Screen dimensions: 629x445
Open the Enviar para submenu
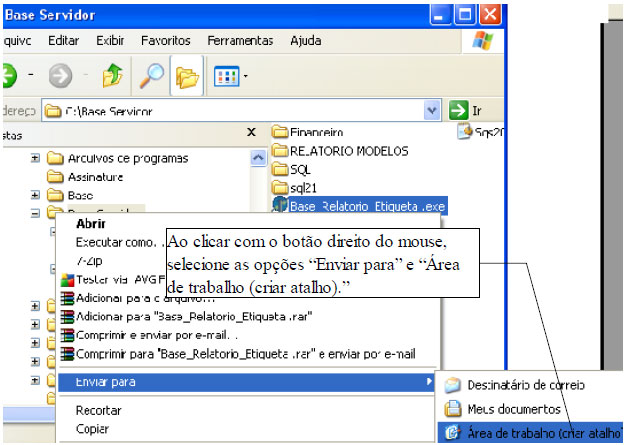(x=246, y=382)
